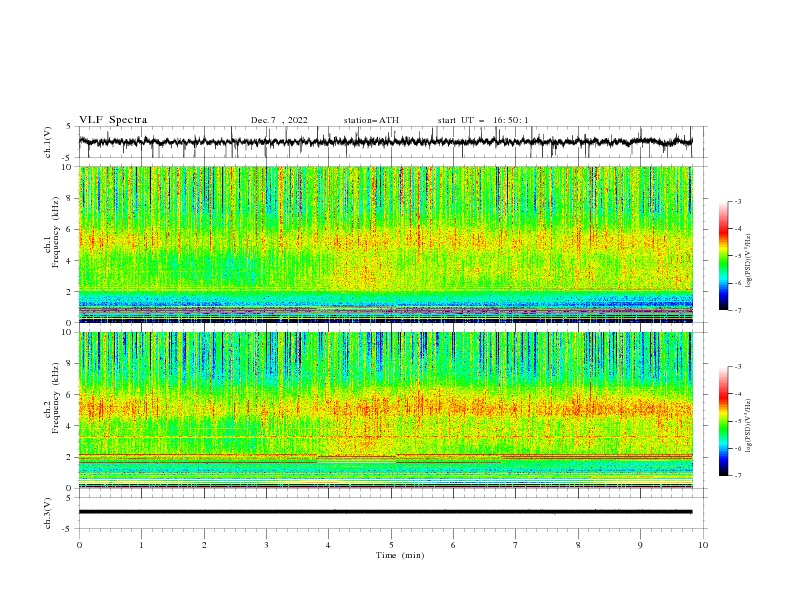This screenshot has height=612, width=792.
Task: Click the time axis tick label '3'
Action: pos(266,545)
